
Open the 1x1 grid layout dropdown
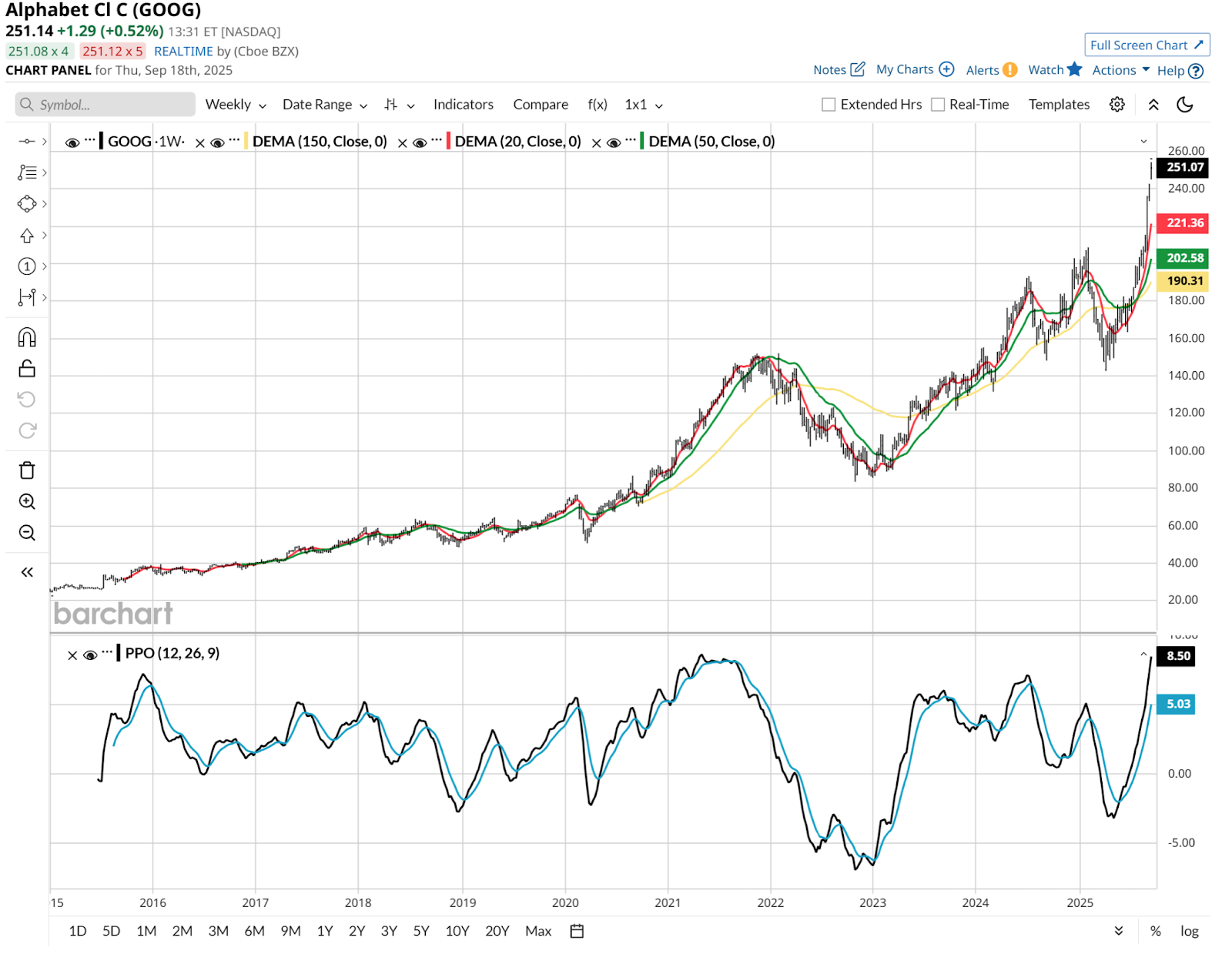click(644, 105)
